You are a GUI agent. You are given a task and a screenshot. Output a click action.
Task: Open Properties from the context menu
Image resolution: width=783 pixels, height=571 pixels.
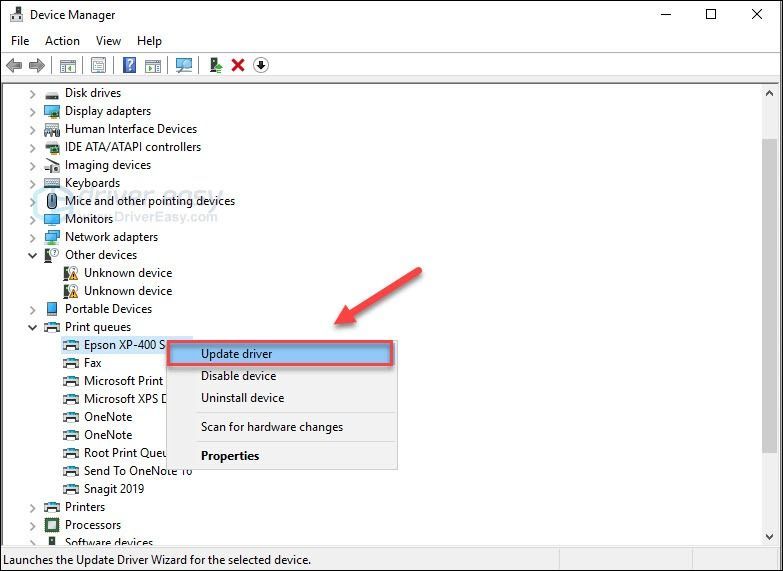pyautogui.click(x=282, y=456)
